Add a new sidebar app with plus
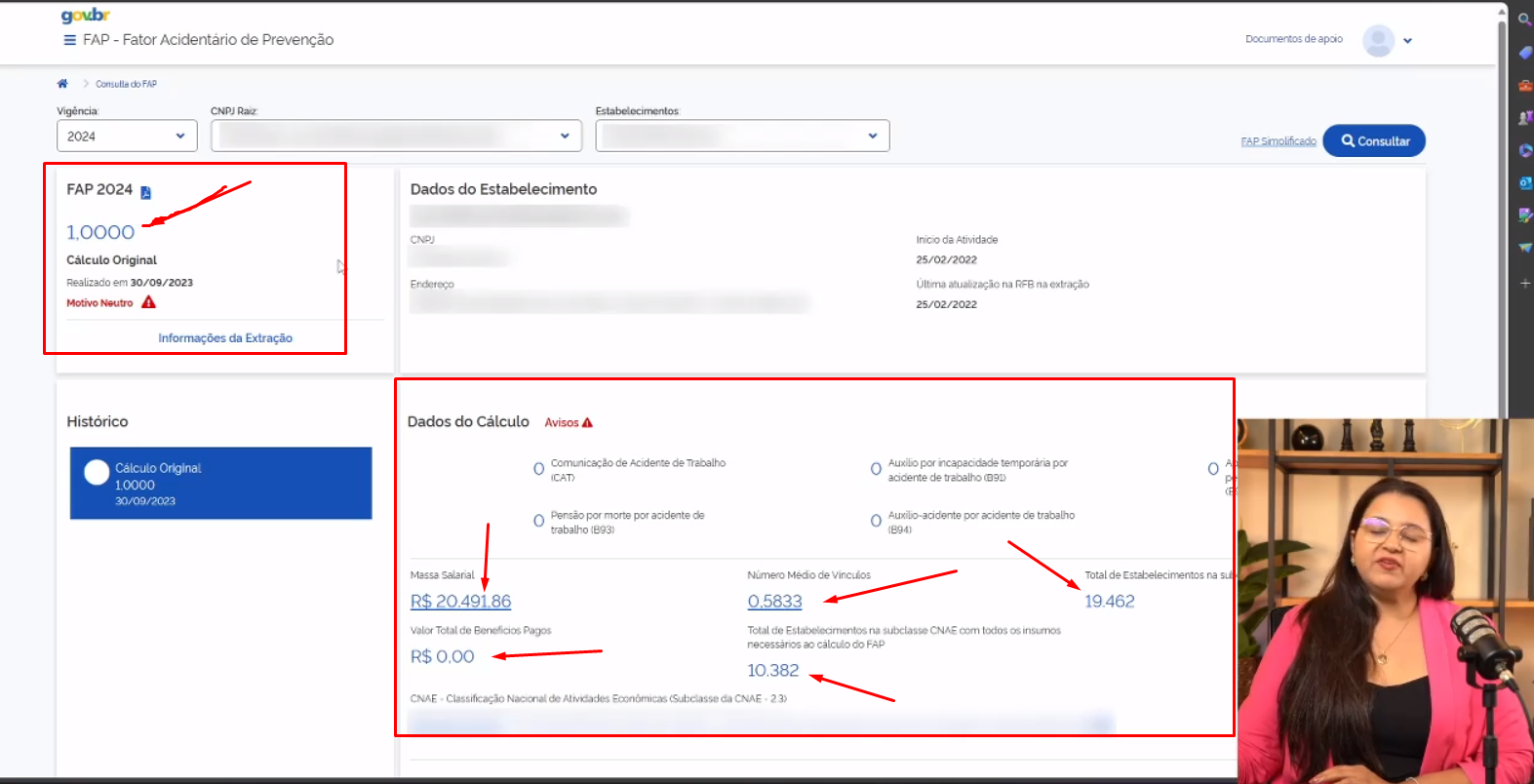Image resolution: width=1534 pixels, height=784 pixels. tap(1524, 283)
